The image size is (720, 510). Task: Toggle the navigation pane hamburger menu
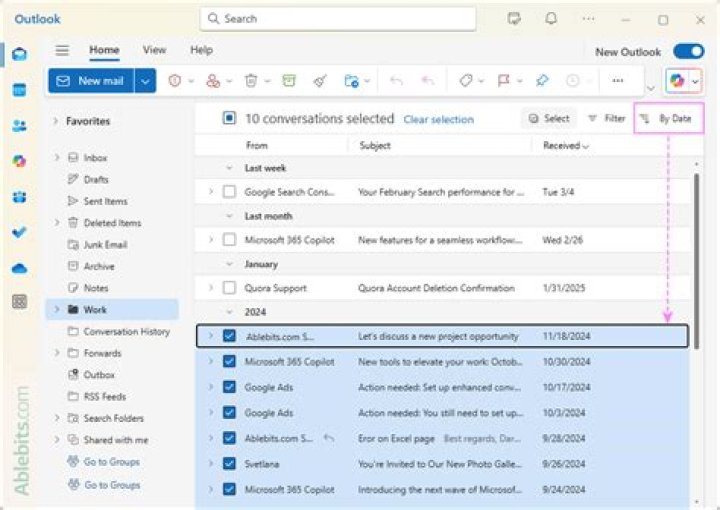pyautogui.click(x=62, y=50)
